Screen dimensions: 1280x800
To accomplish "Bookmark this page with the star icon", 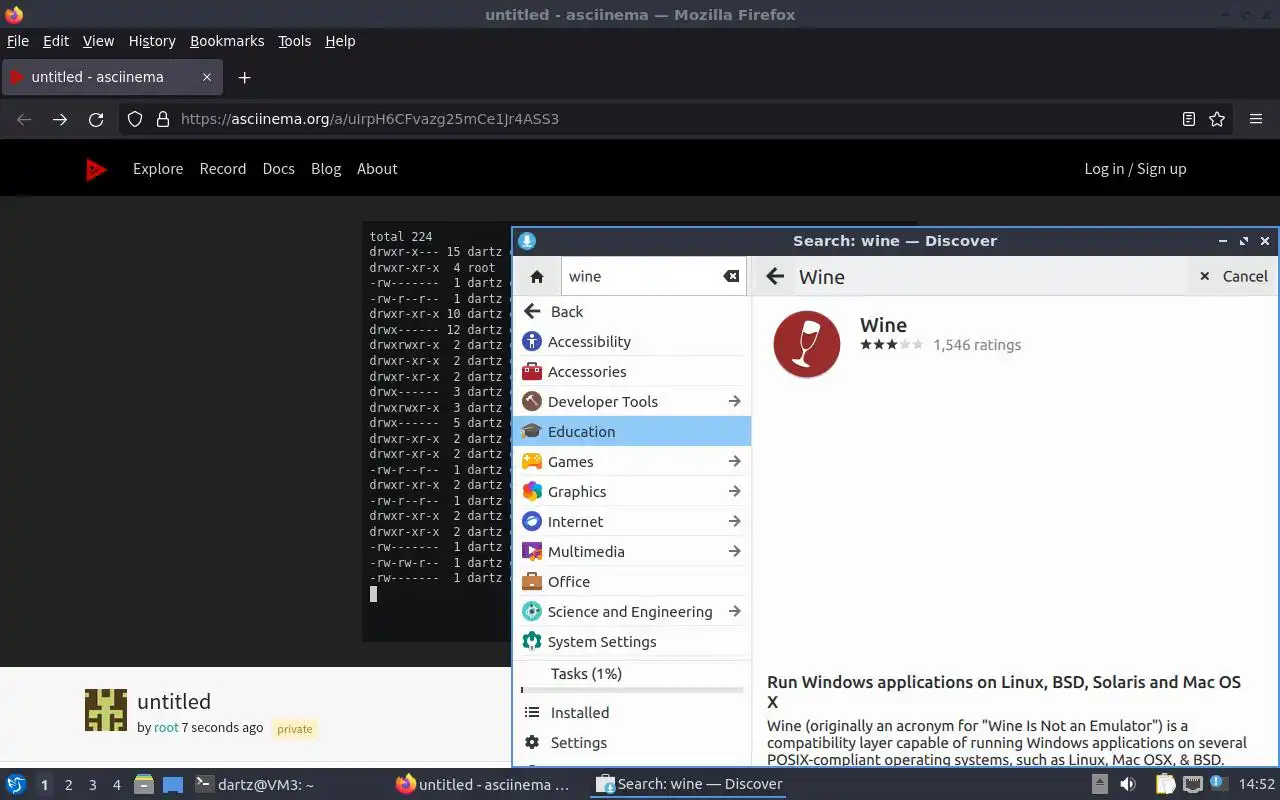I will [x=1217, y=119].
